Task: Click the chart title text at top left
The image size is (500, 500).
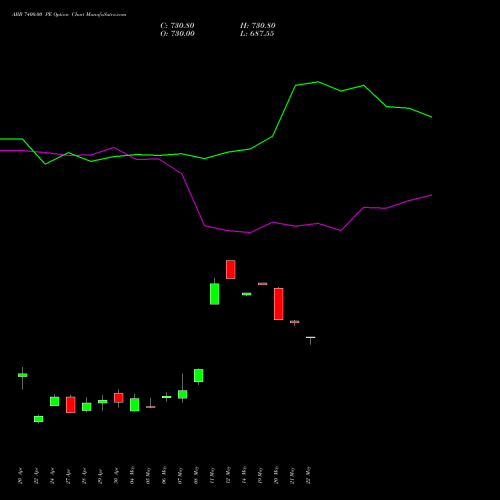Action: 69,15
